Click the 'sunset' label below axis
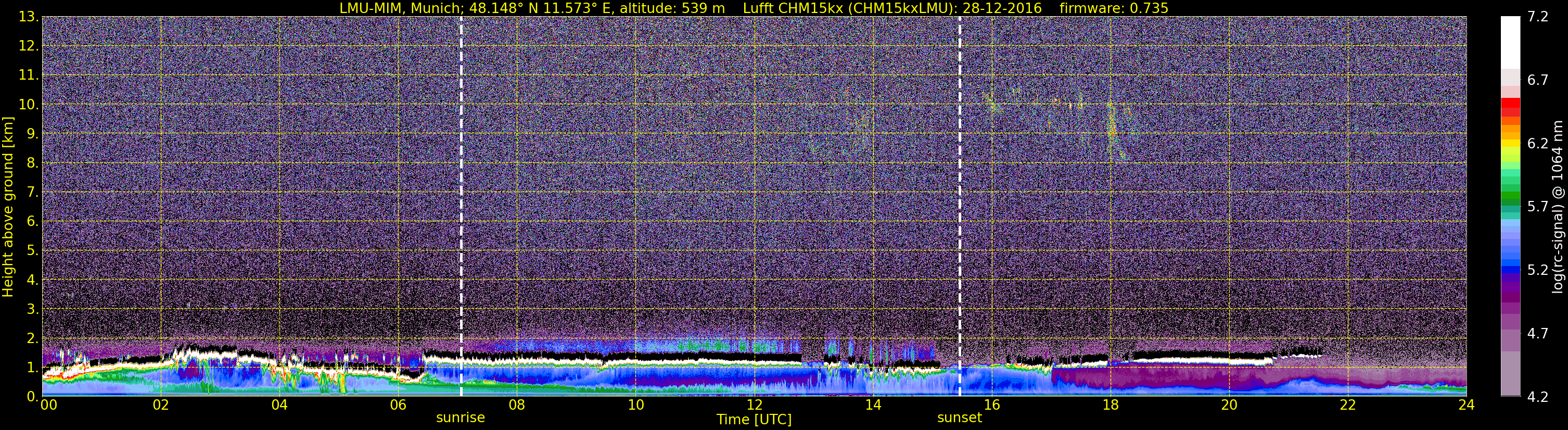1568x430 pixels. (959, 418)
